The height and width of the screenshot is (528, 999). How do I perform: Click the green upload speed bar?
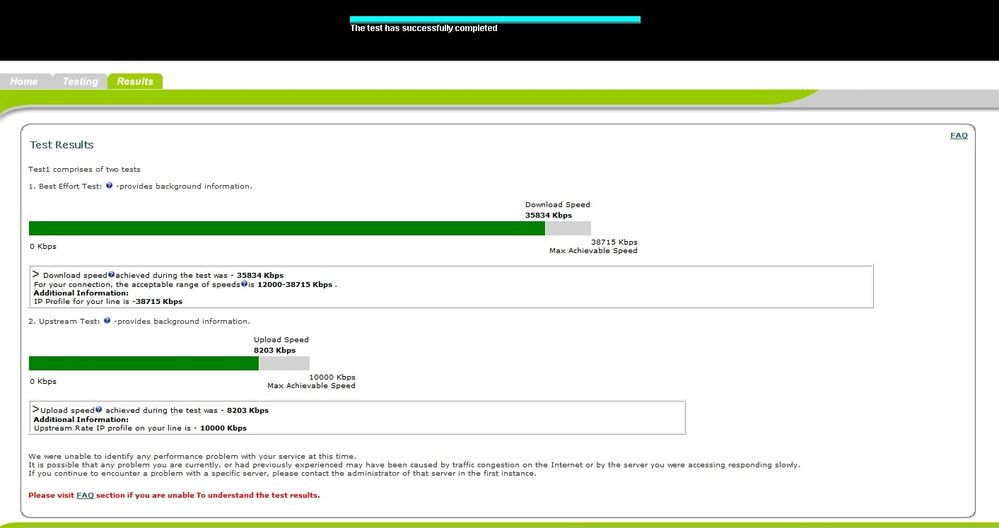143,363
